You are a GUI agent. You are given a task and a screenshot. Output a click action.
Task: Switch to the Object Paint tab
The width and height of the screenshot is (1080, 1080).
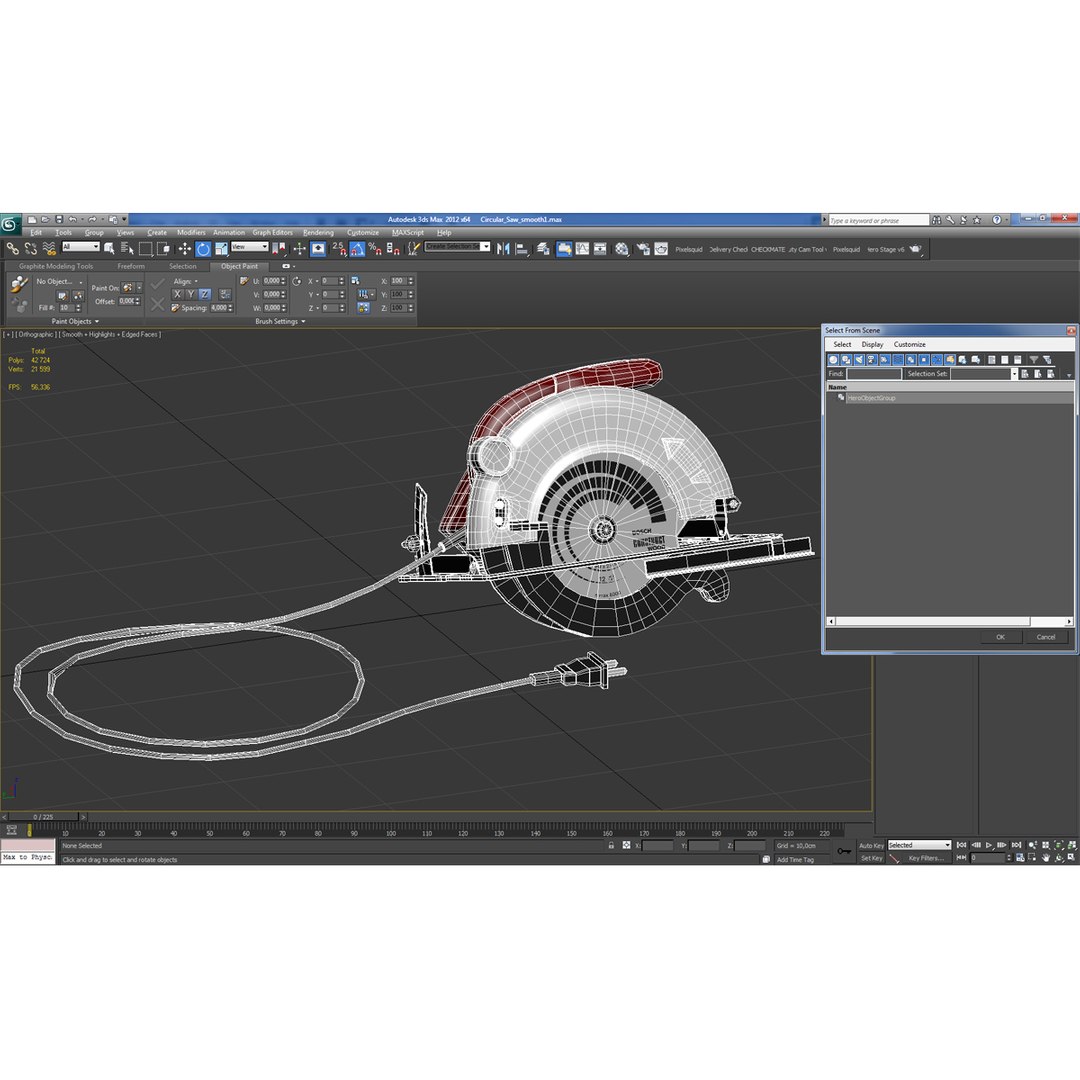[x=239, y=266]
